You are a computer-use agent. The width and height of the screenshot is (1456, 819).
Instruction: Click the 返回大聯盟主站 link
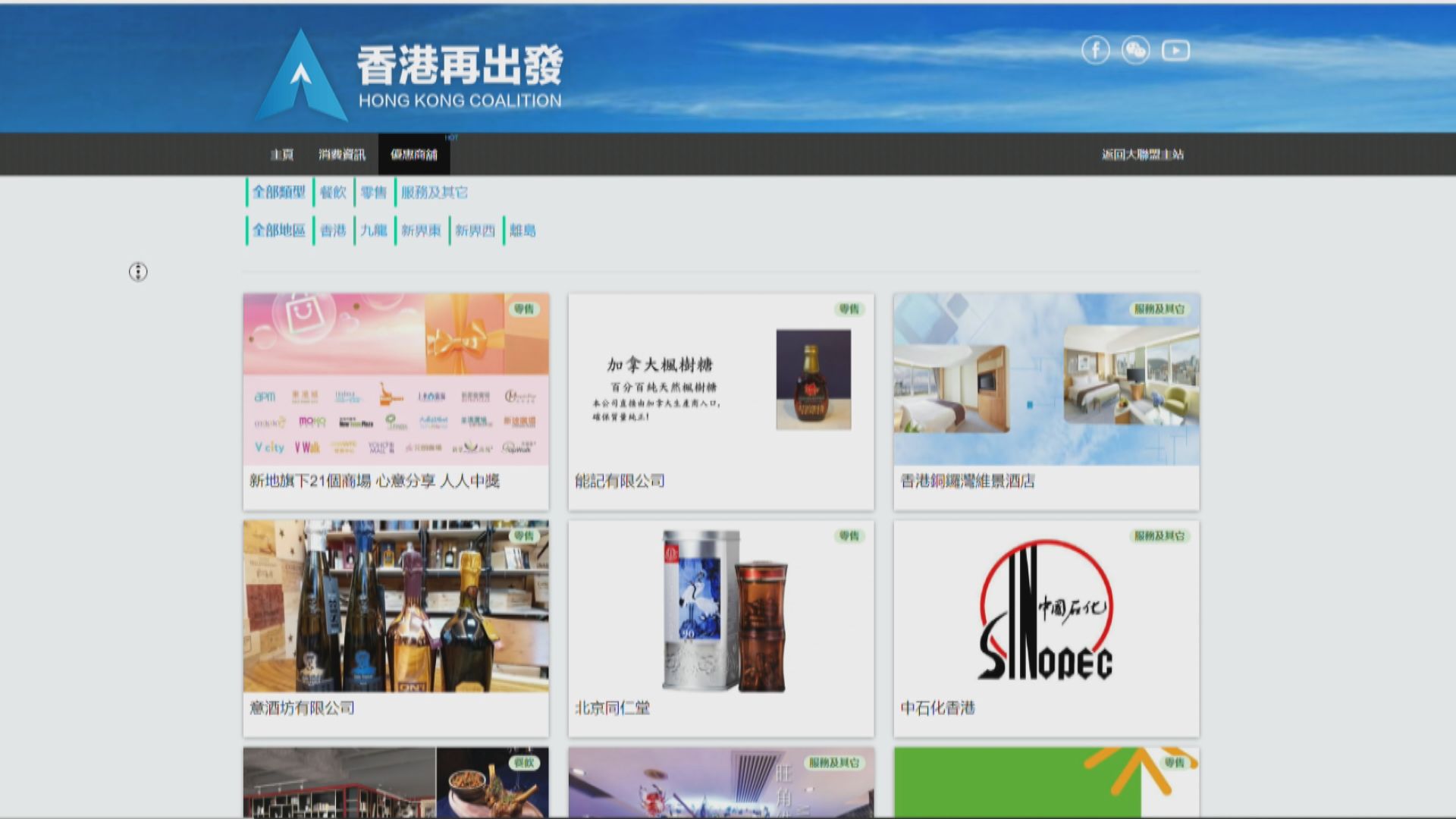pos(1142,154)
